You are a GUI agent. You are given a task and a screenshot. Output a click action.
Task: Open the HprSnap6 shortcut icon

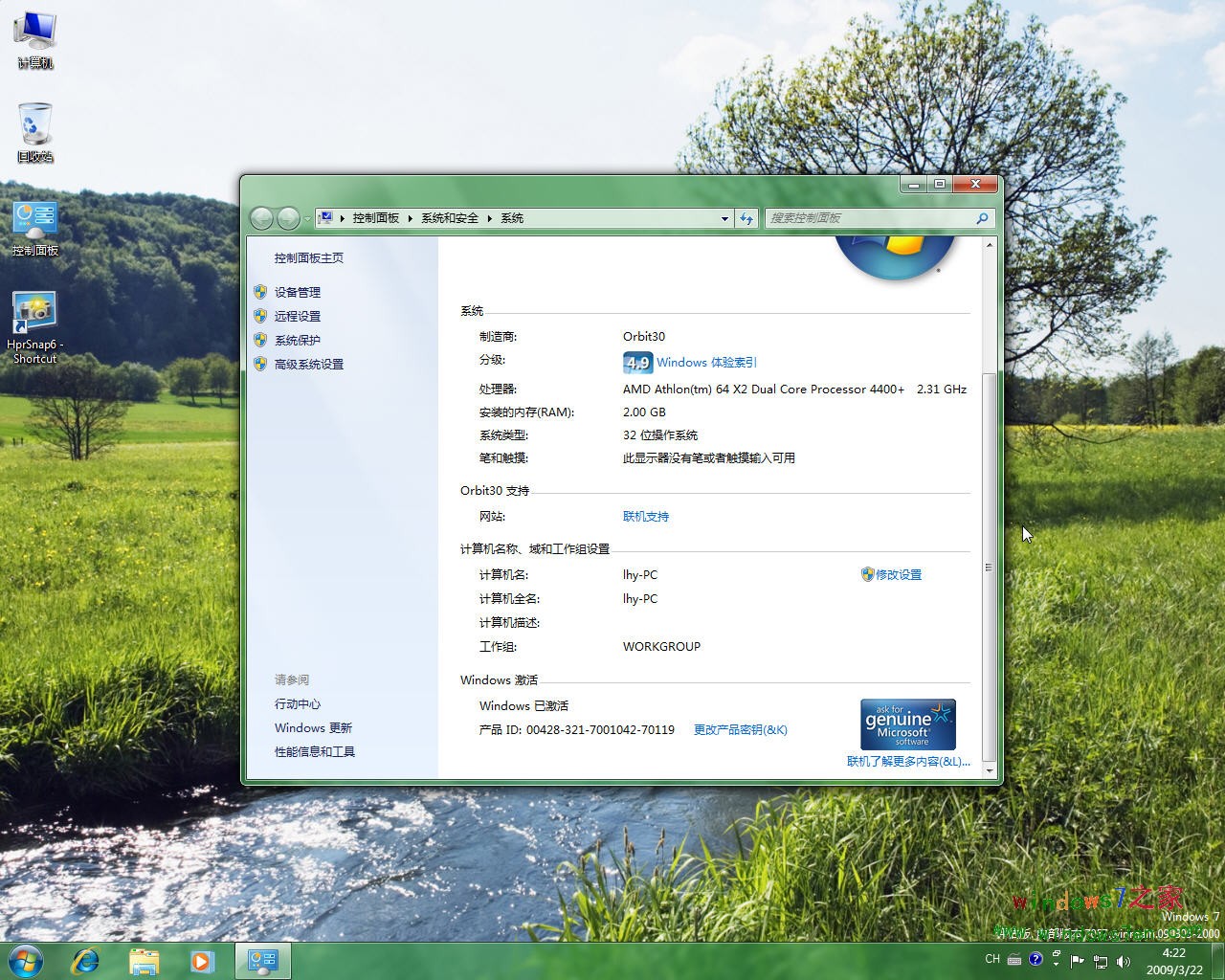click(x=34, y=325)
